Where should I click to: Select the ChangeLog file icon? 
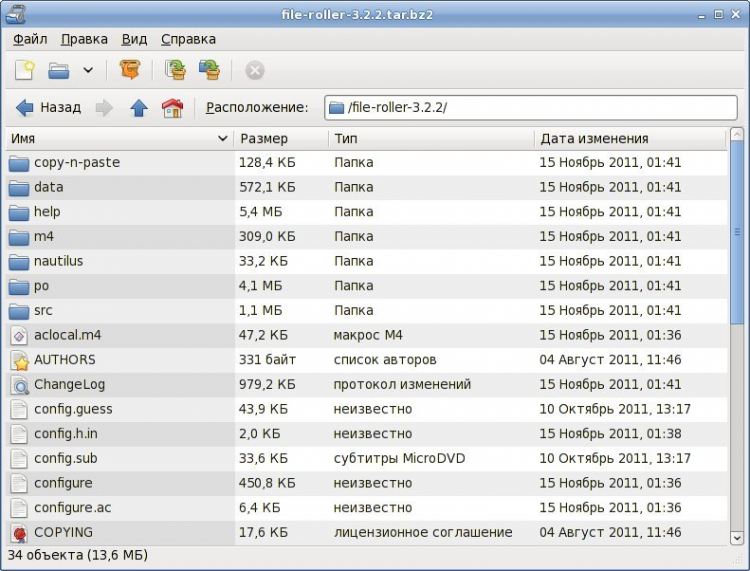[20, 385]
